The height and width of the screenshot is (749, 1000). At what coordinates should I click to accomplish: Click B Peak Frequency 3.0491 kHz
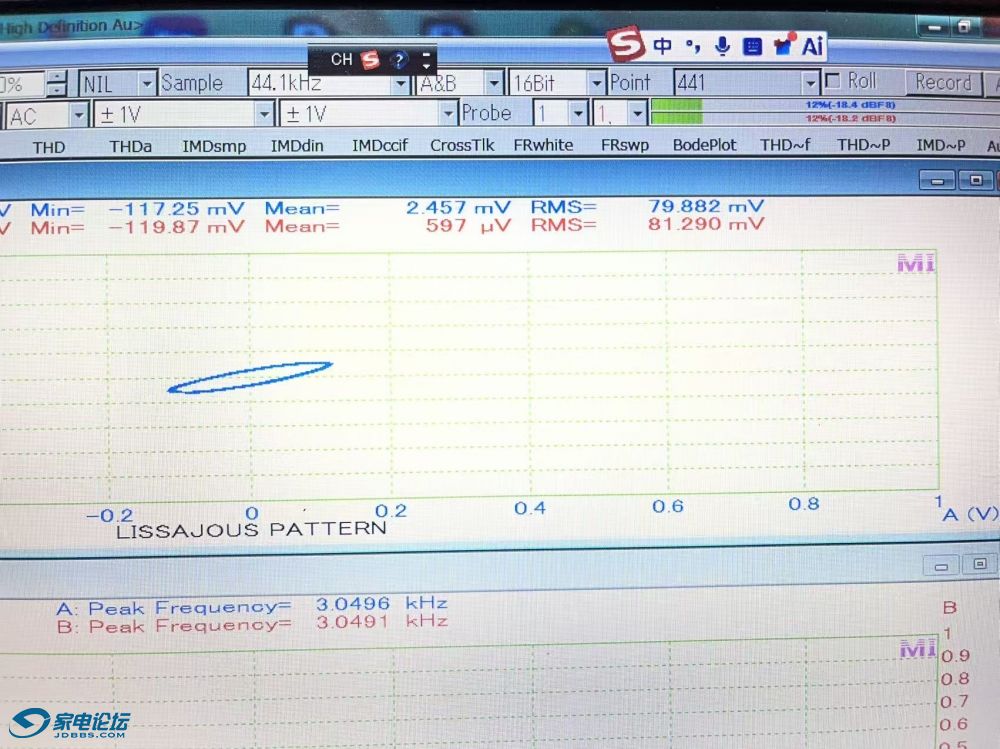pos(252,624)
